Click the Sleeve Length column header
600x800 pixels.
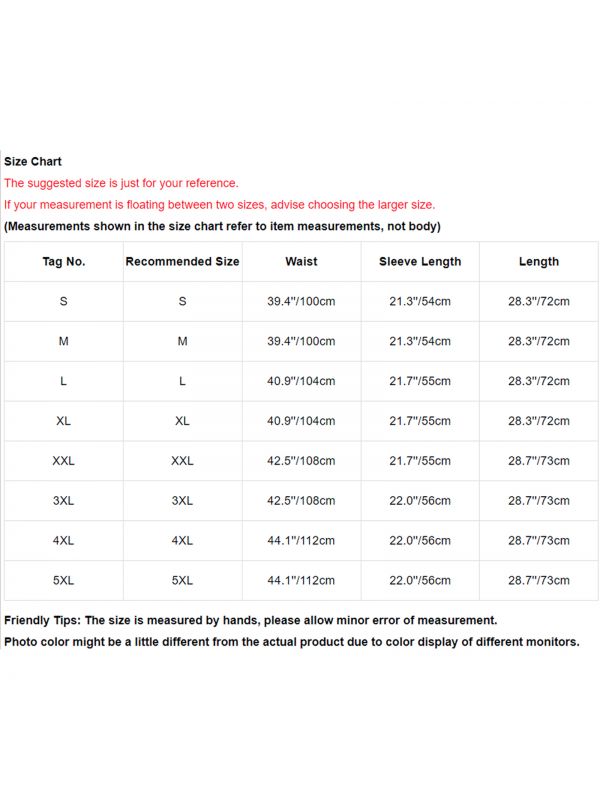pos(420,261)
